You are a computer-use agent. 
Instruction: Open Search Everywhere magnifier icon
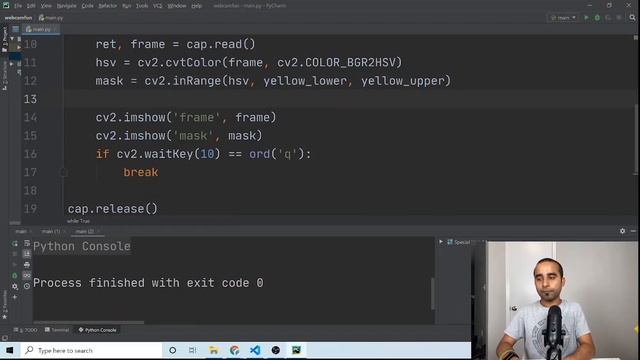[632, 18]
